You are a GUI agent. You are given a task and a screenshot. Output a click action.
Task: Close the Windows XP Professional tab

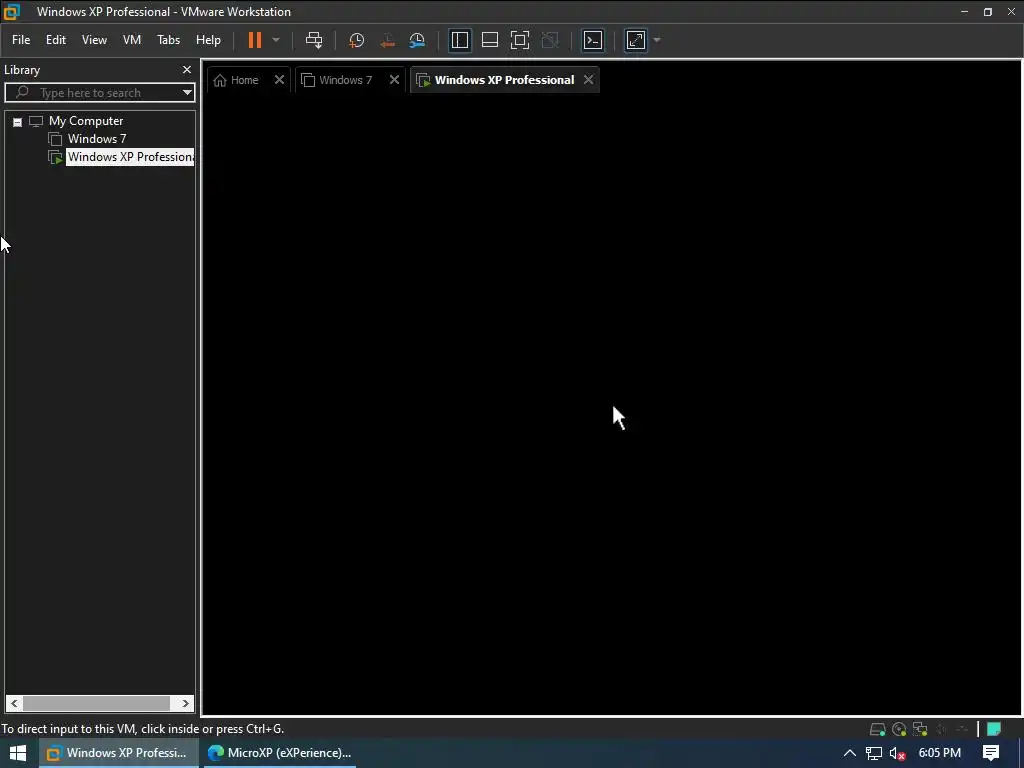click(588, 80)
